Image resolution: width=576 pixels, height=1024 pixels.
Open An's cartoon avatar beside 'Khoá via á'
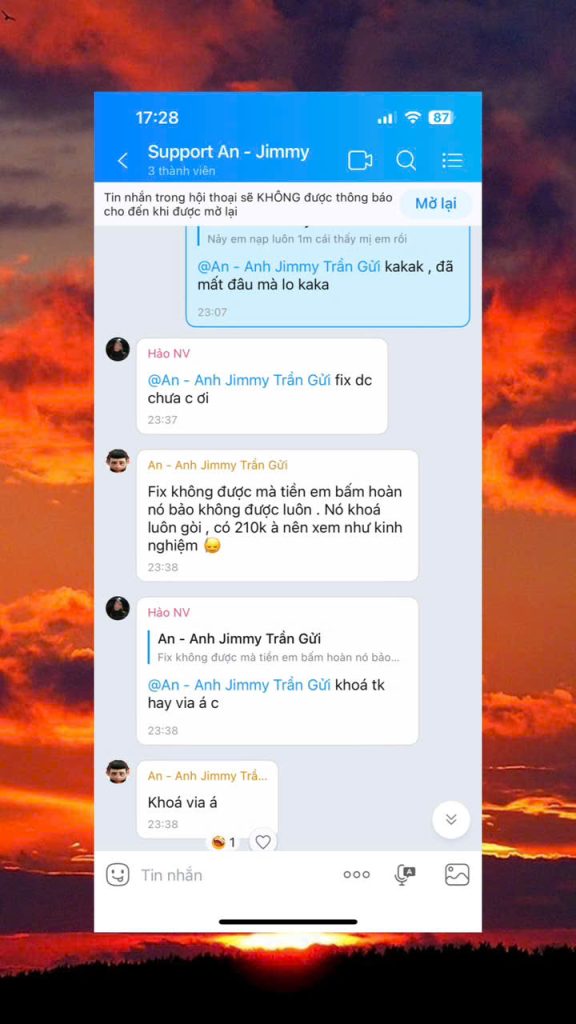[x=118, y=772]
